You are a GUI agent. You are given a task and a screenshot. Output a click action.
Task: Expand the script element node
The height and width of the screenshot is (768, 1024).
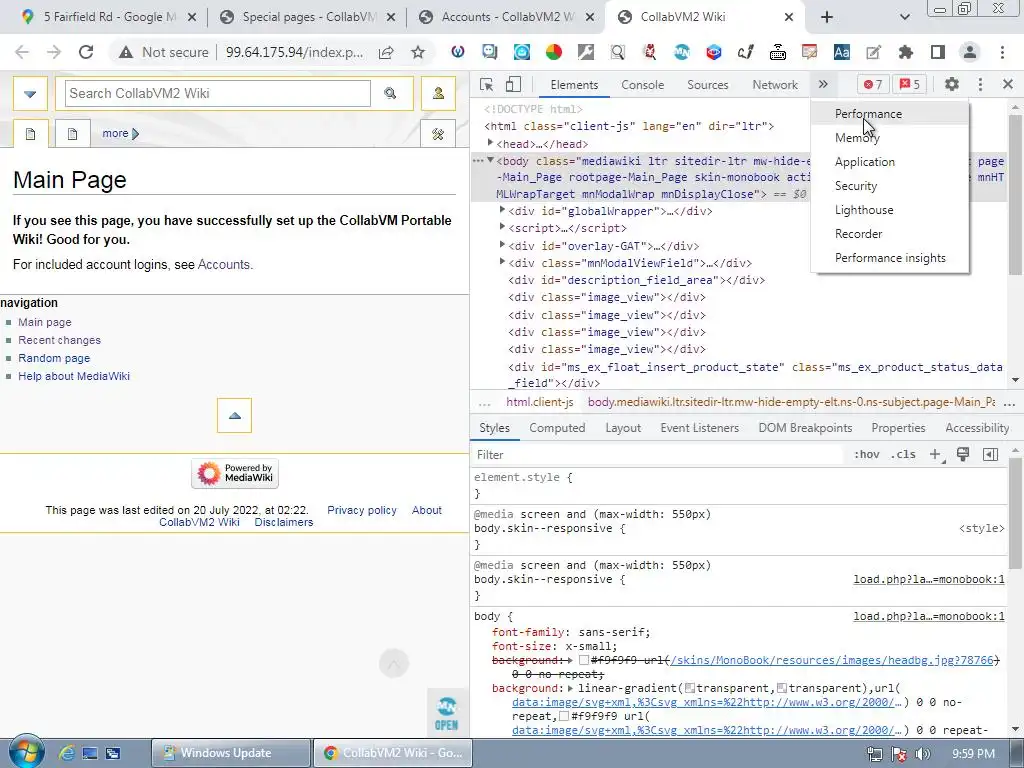coord(502,227)
